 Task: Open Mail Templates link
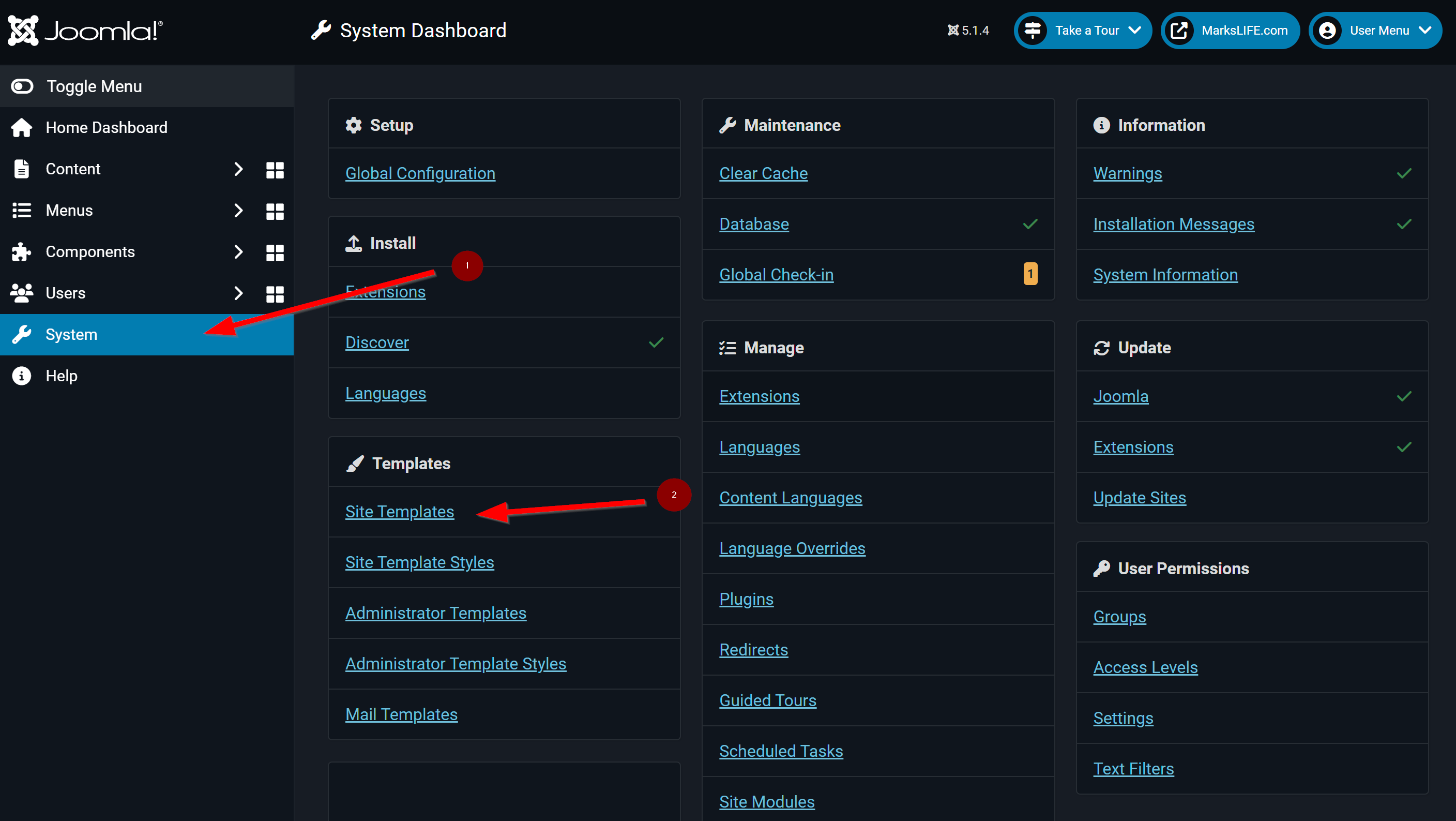pos(401,714)
